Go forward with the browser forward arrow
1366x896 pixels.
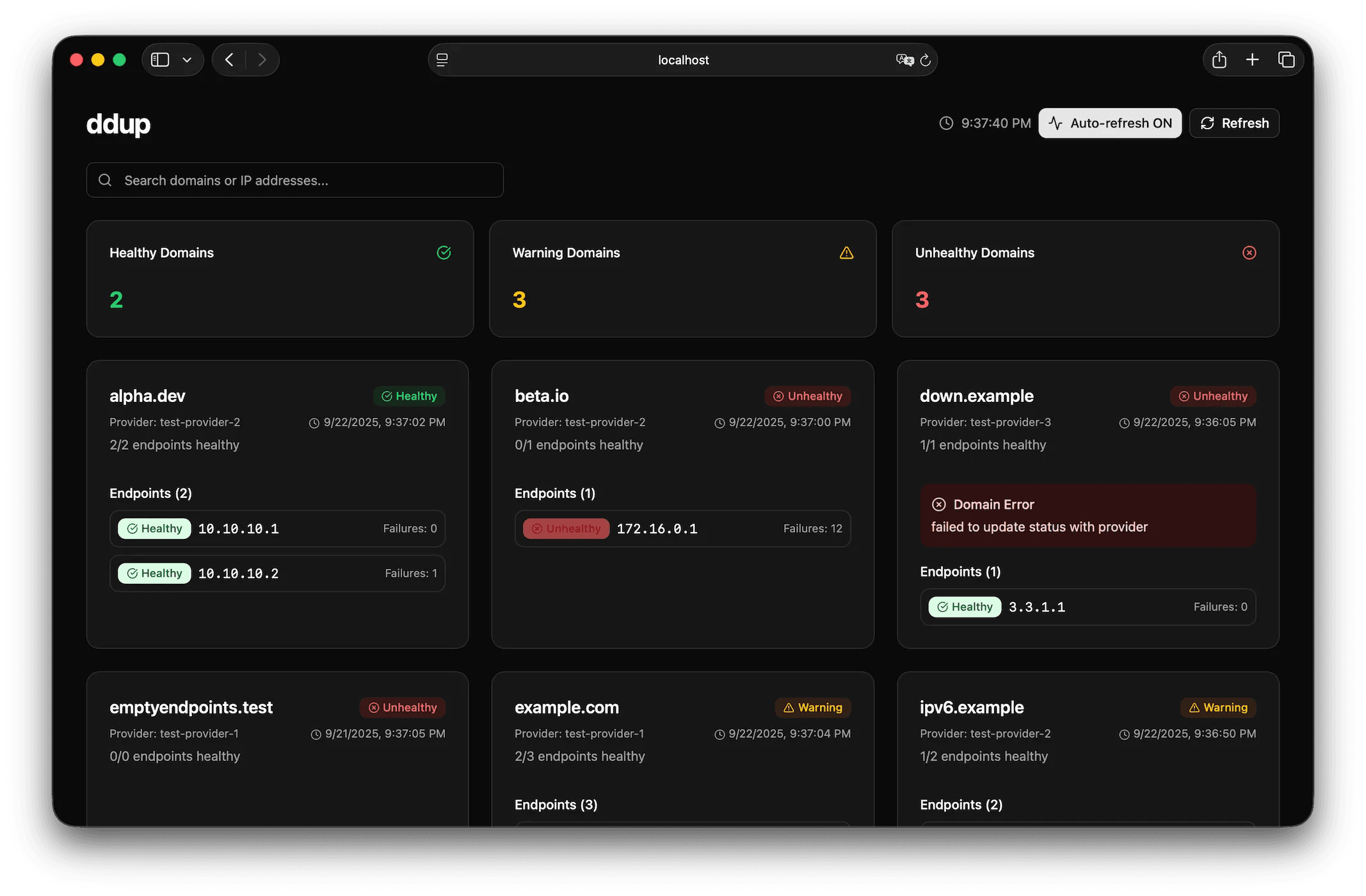262,60
